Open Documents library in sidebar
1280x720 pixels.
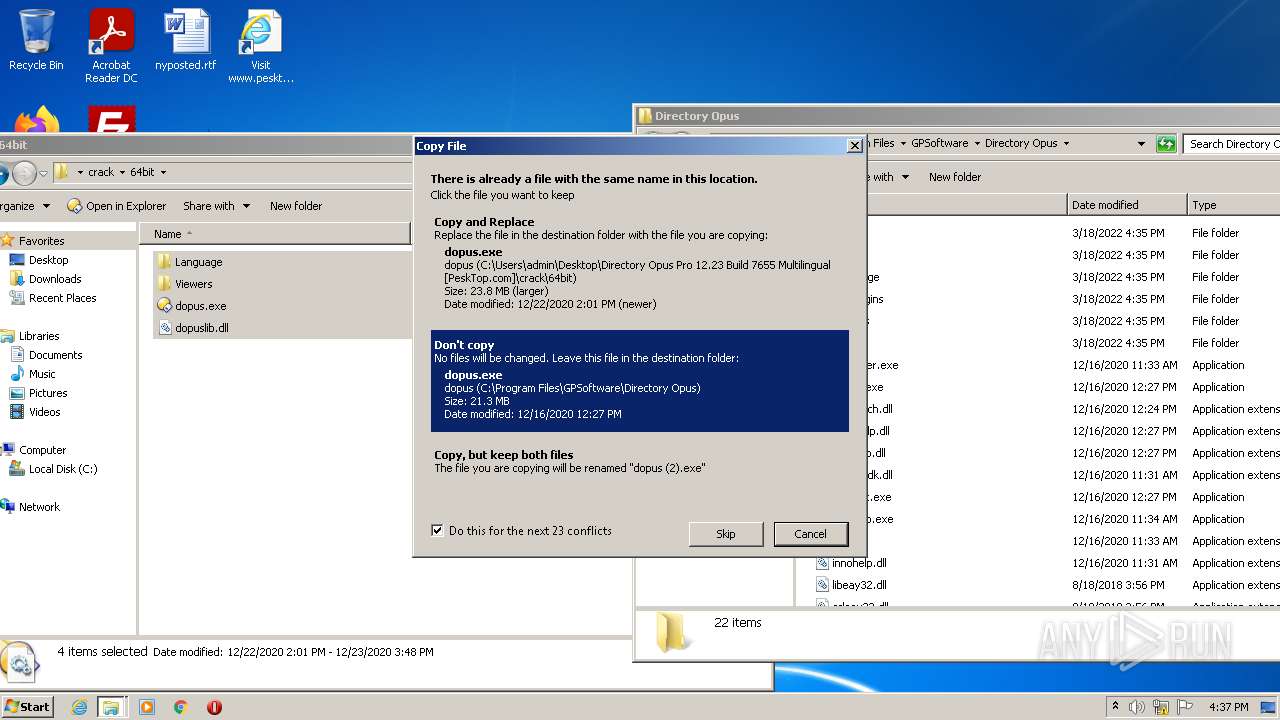(55, 355)
